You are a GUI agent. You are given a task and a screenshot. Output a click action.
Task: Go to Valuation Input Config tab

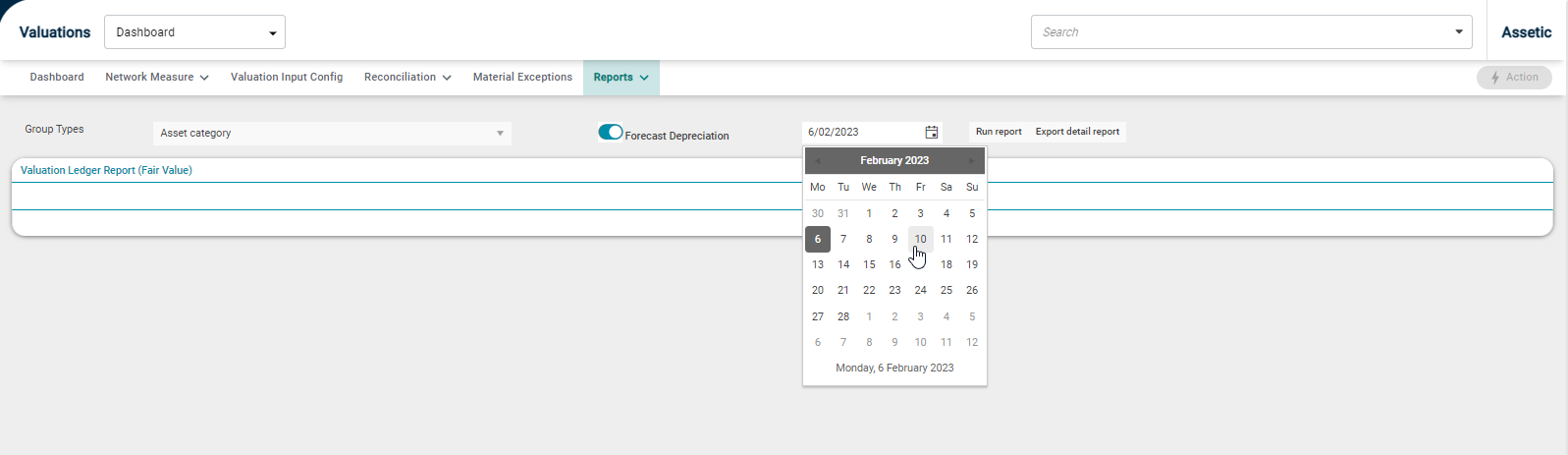click(287, 78)
